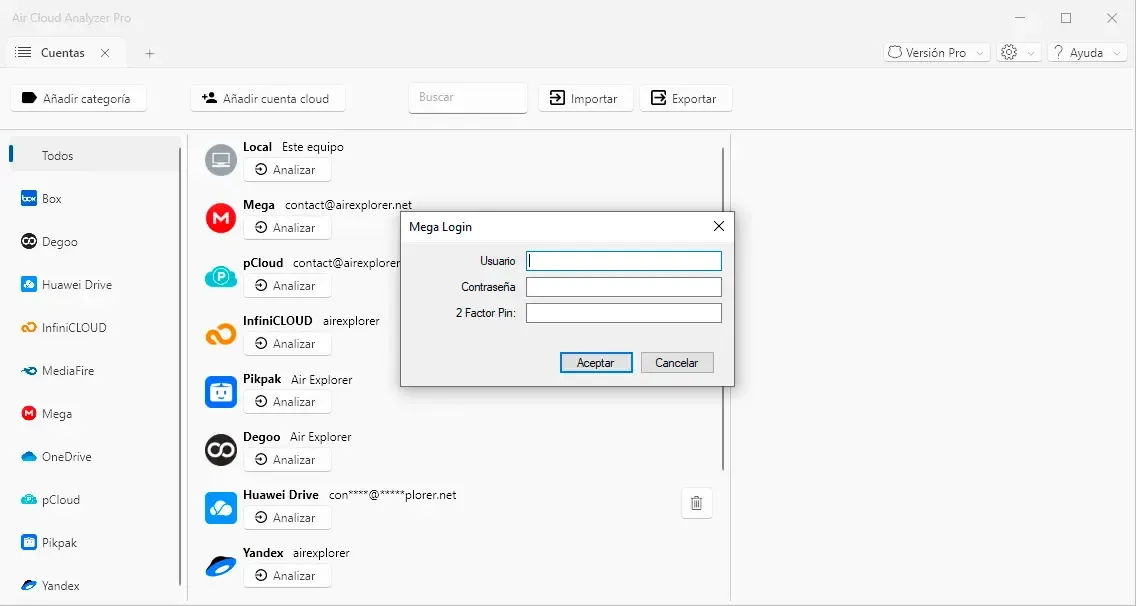Click the pCloud account logo in list

coord(221,276)
